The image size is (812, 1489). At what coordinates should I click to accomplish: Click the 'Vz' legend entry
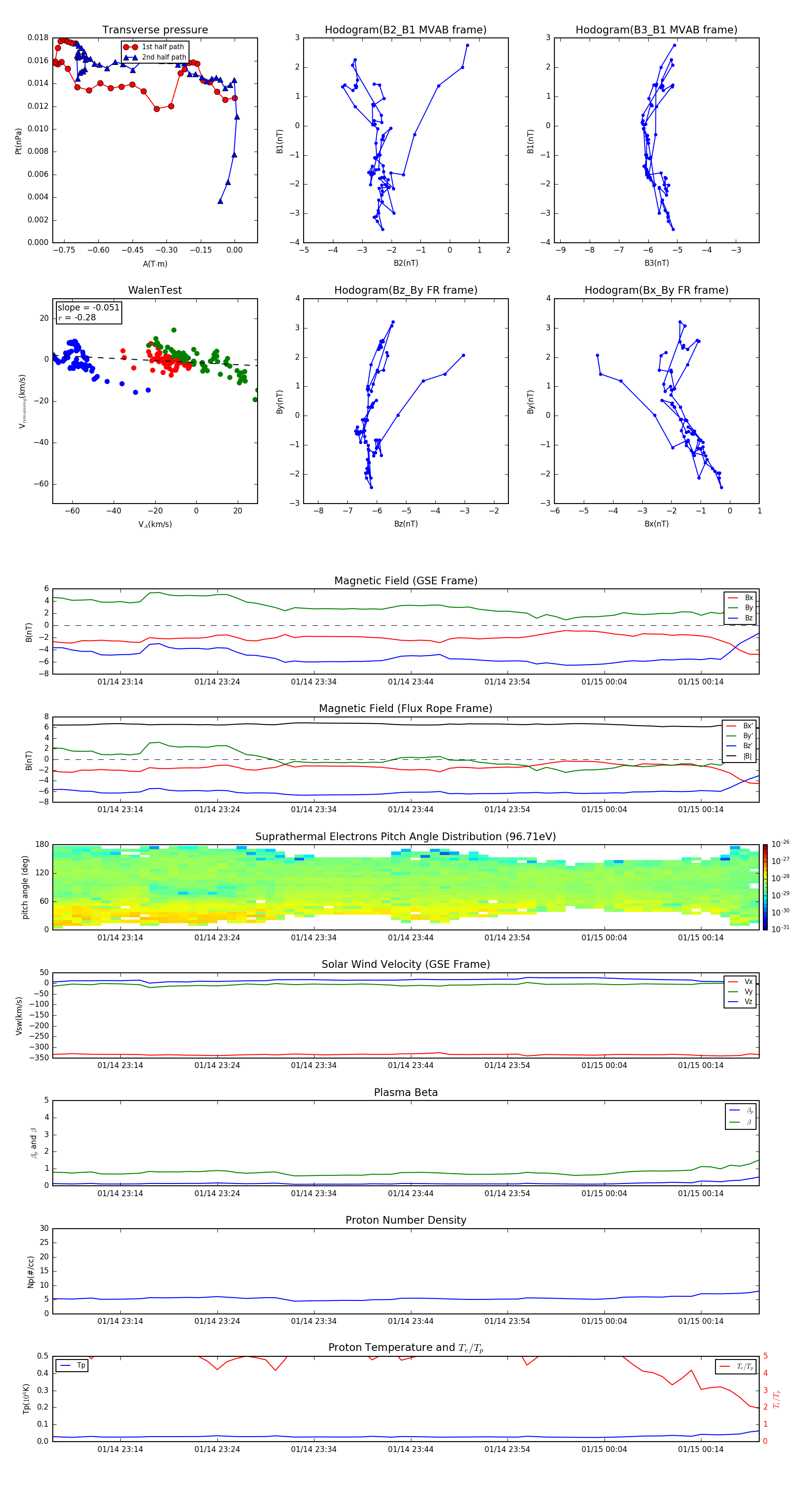pos(740,1002)
